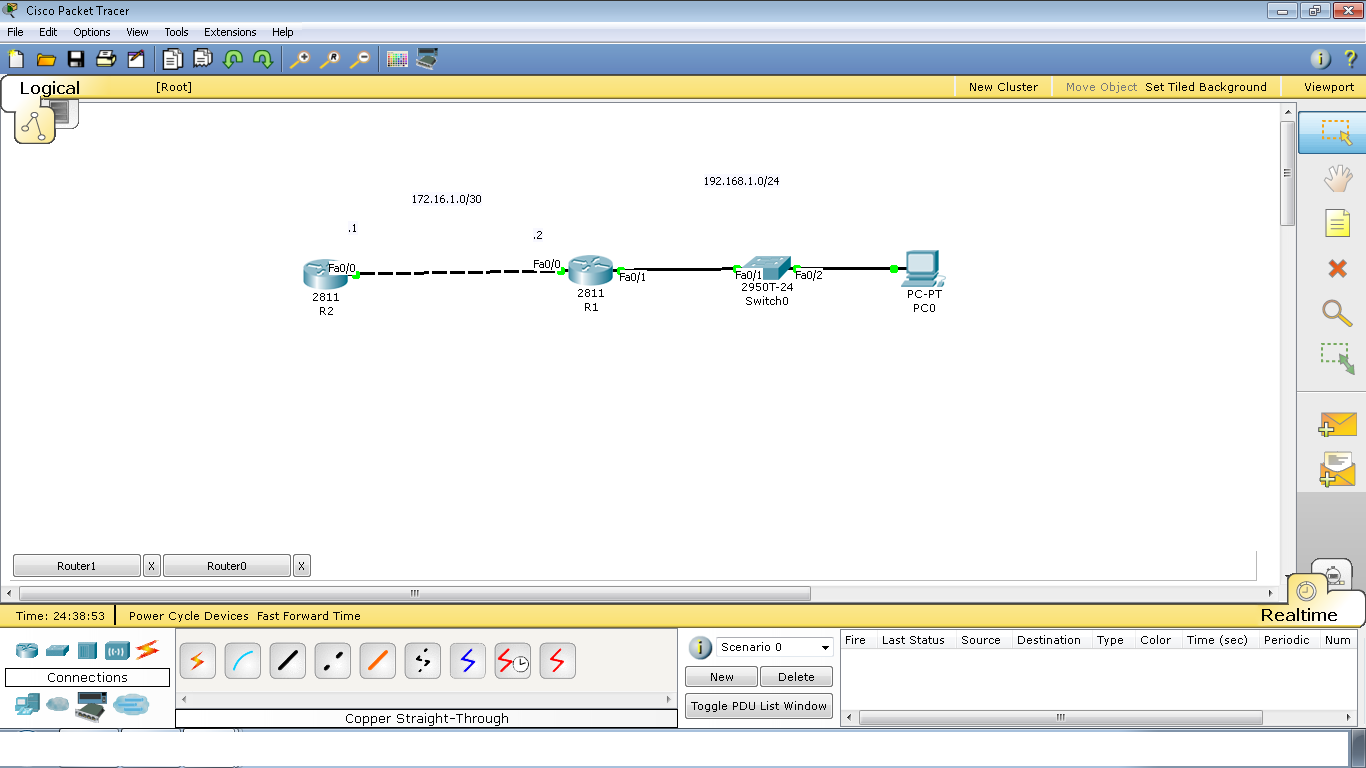Click the Copy toolbar icon
This screenshot has height=768, width=1366.
173,59
